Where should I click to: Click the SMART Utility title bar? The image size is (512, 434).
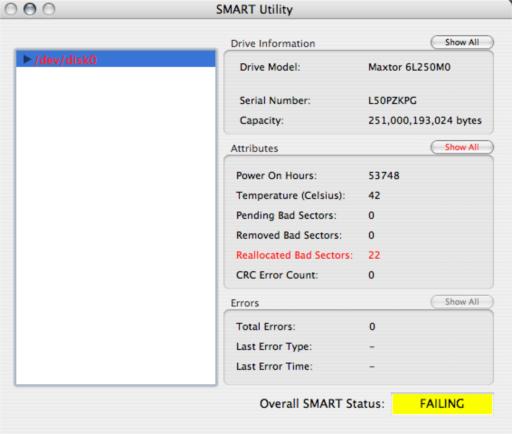coord(254,9)
